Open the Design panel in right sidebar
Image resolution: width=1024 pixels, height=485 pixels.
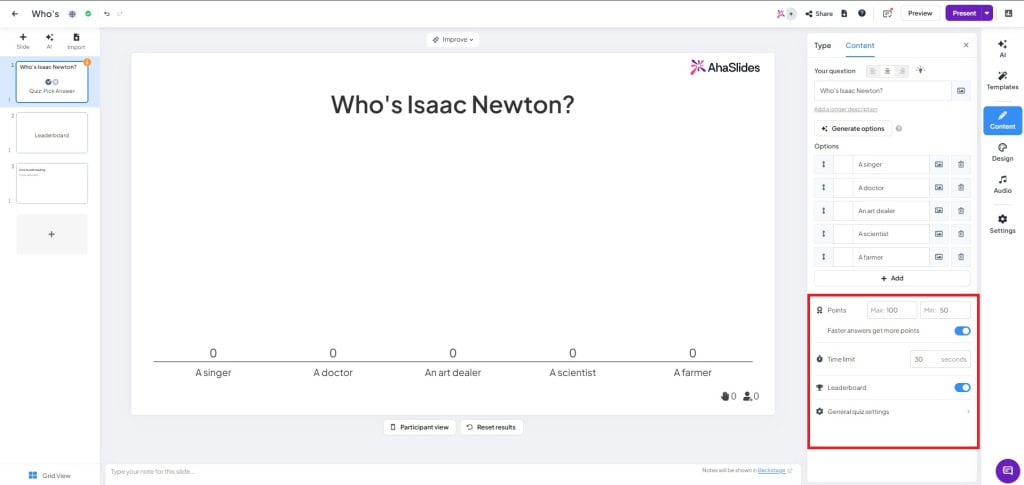tap(1002, 151)
